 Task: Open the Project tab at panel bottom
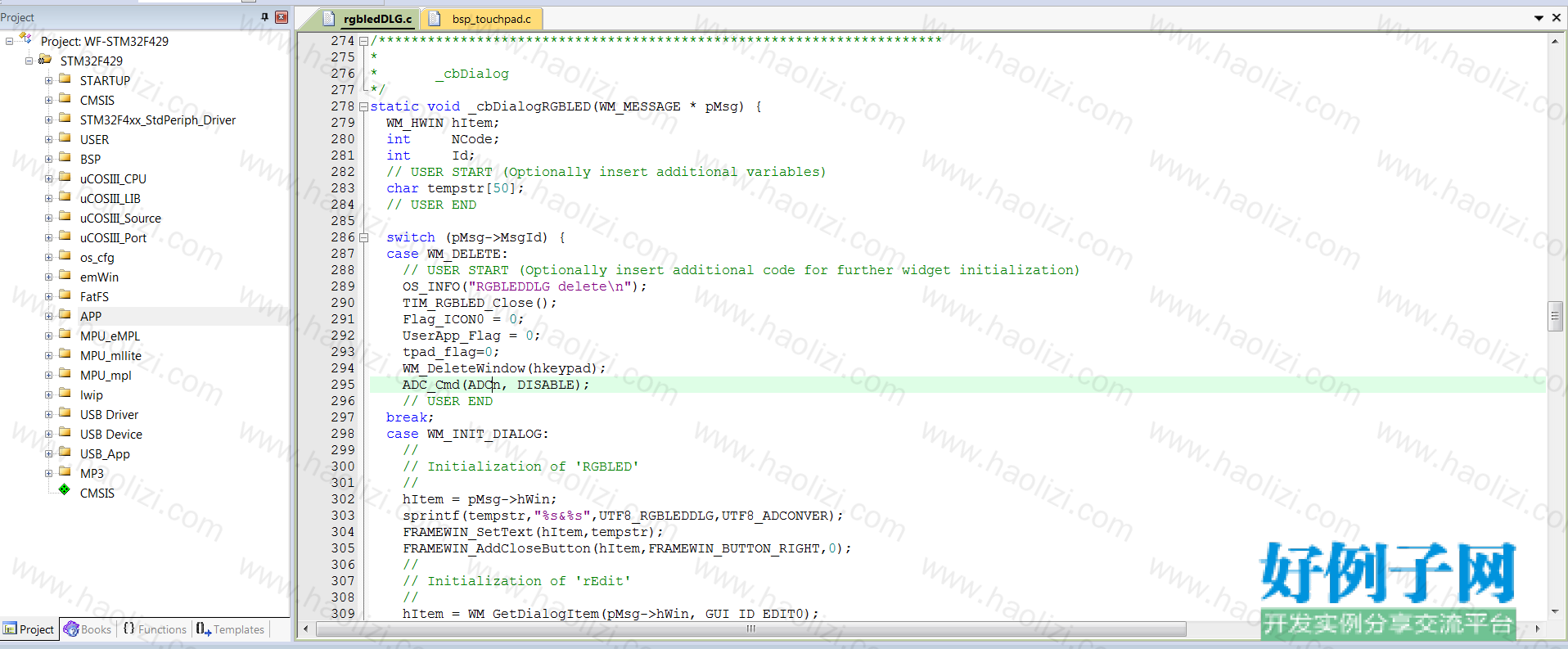click(x=29, y=629)
